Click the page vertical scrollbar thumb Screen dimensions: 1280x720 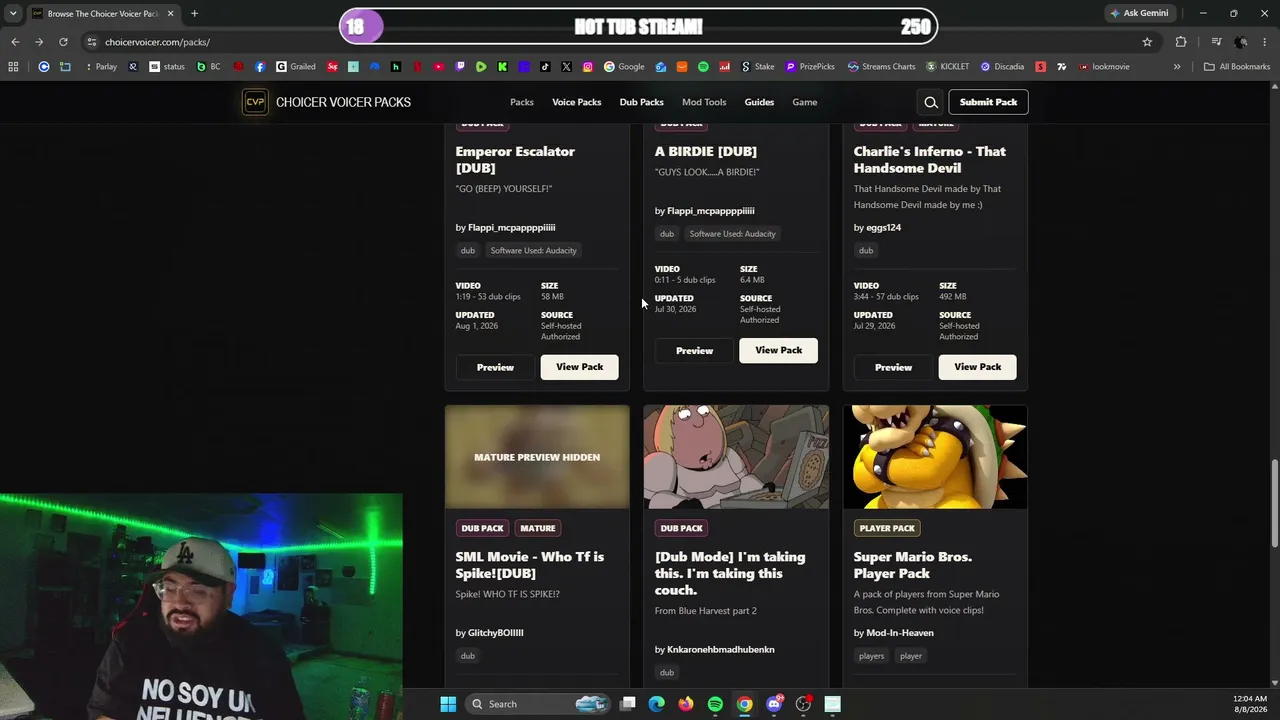pyautogui.click(x=1274, y=503)
